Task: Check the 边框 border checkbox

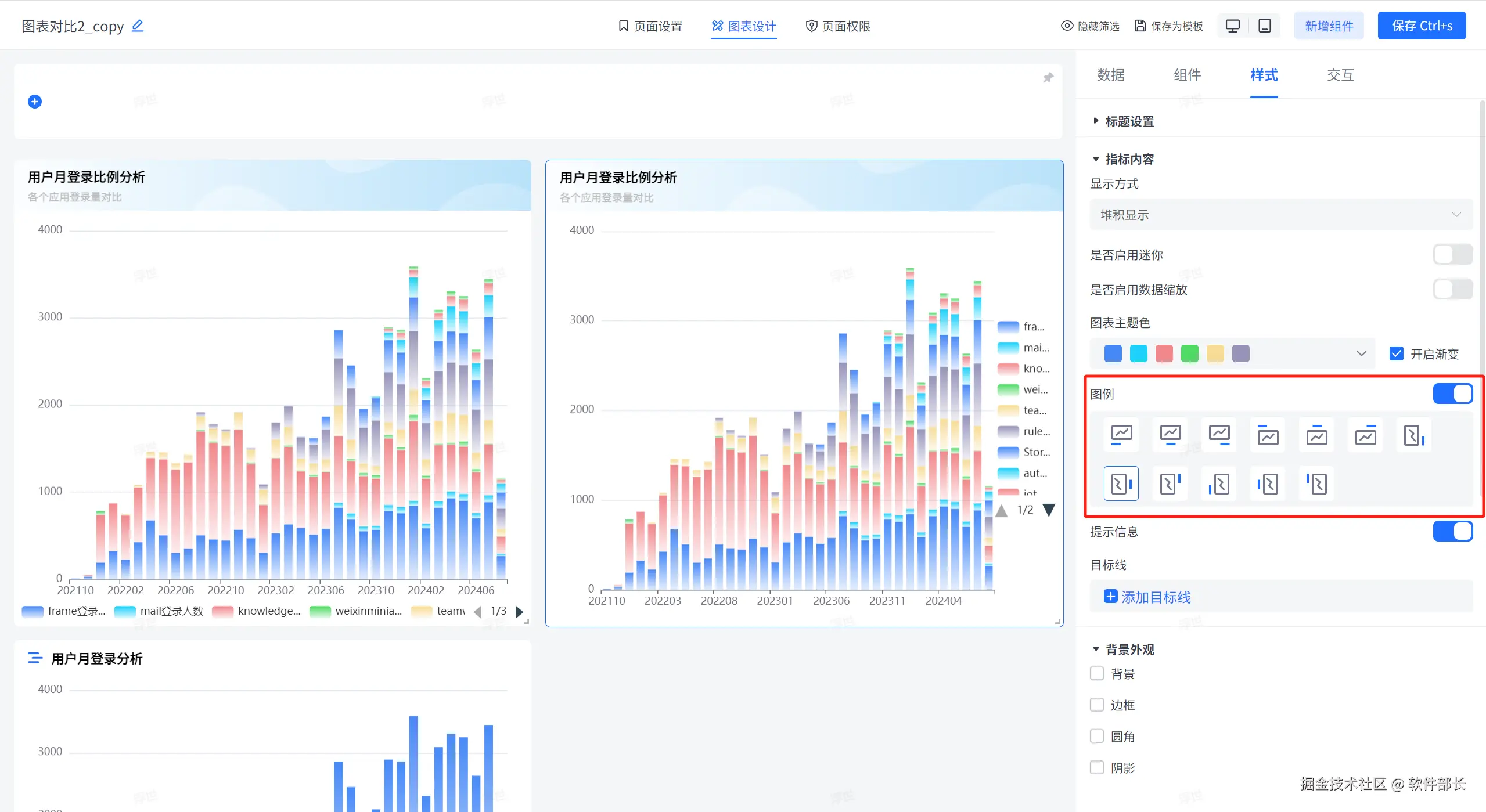Action: 1097,705
